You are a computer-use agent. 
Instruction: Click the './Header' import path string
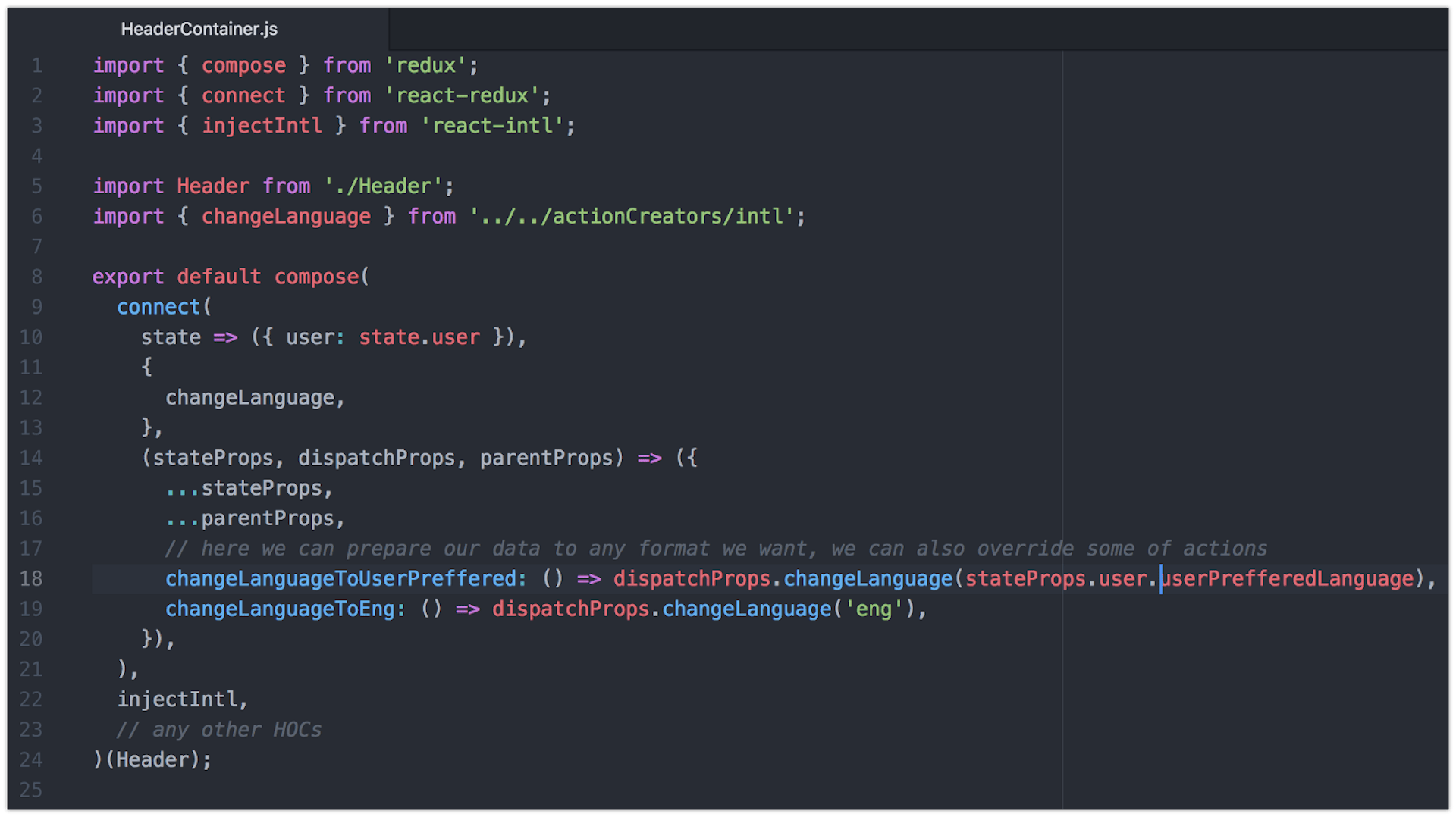pyautogui.click(x=383, y=186)
